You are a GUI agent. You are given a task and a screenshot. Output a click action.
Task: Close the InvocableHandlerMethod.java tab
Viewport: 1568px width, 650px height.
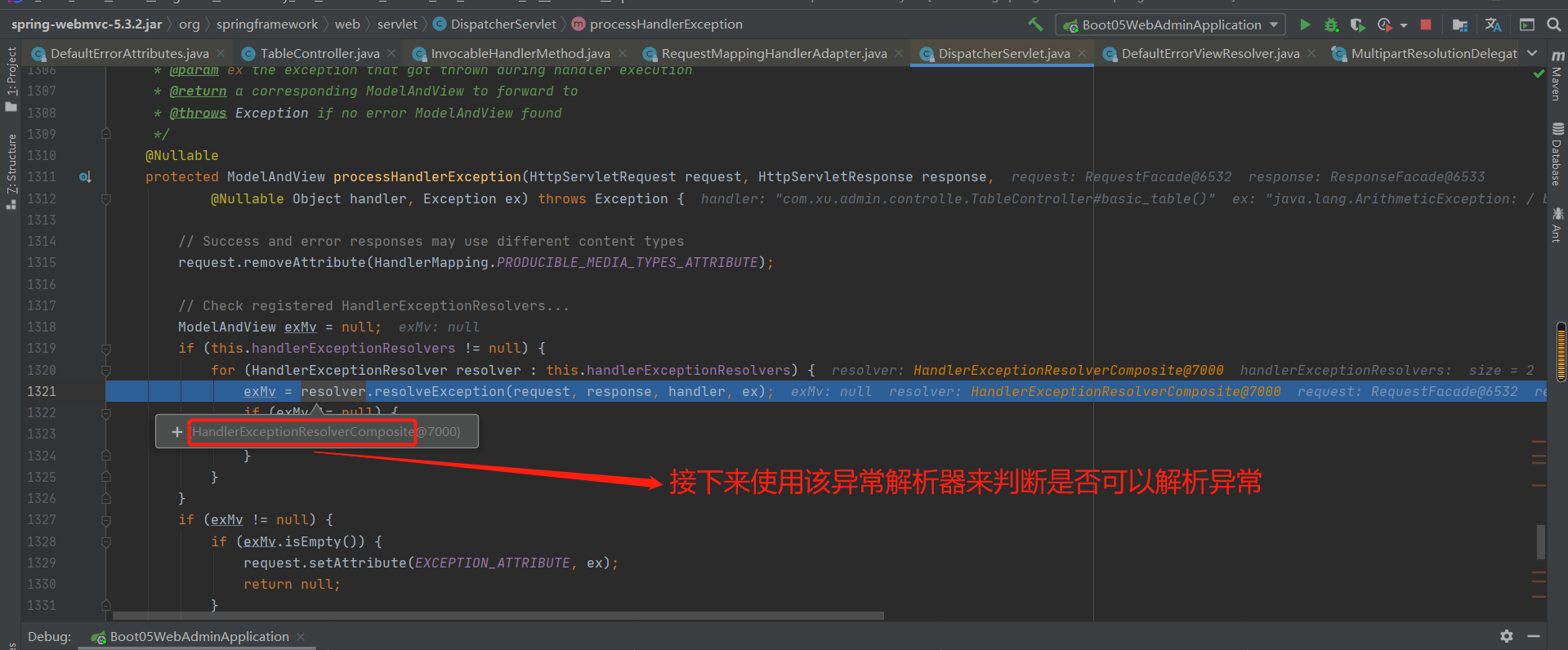[x=623, y=53]
